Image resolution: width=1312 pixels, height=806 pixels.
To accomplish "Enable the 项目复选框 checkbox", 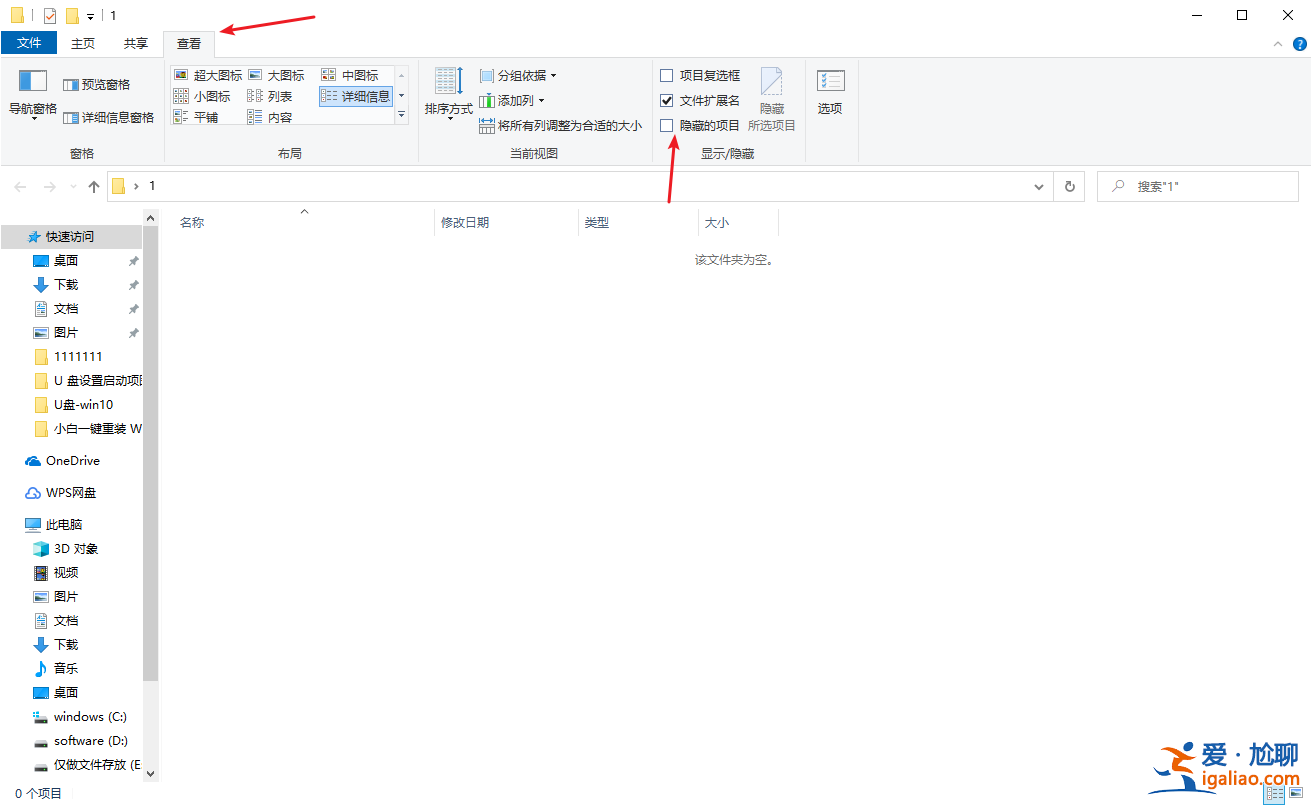I will coord(666,75).
